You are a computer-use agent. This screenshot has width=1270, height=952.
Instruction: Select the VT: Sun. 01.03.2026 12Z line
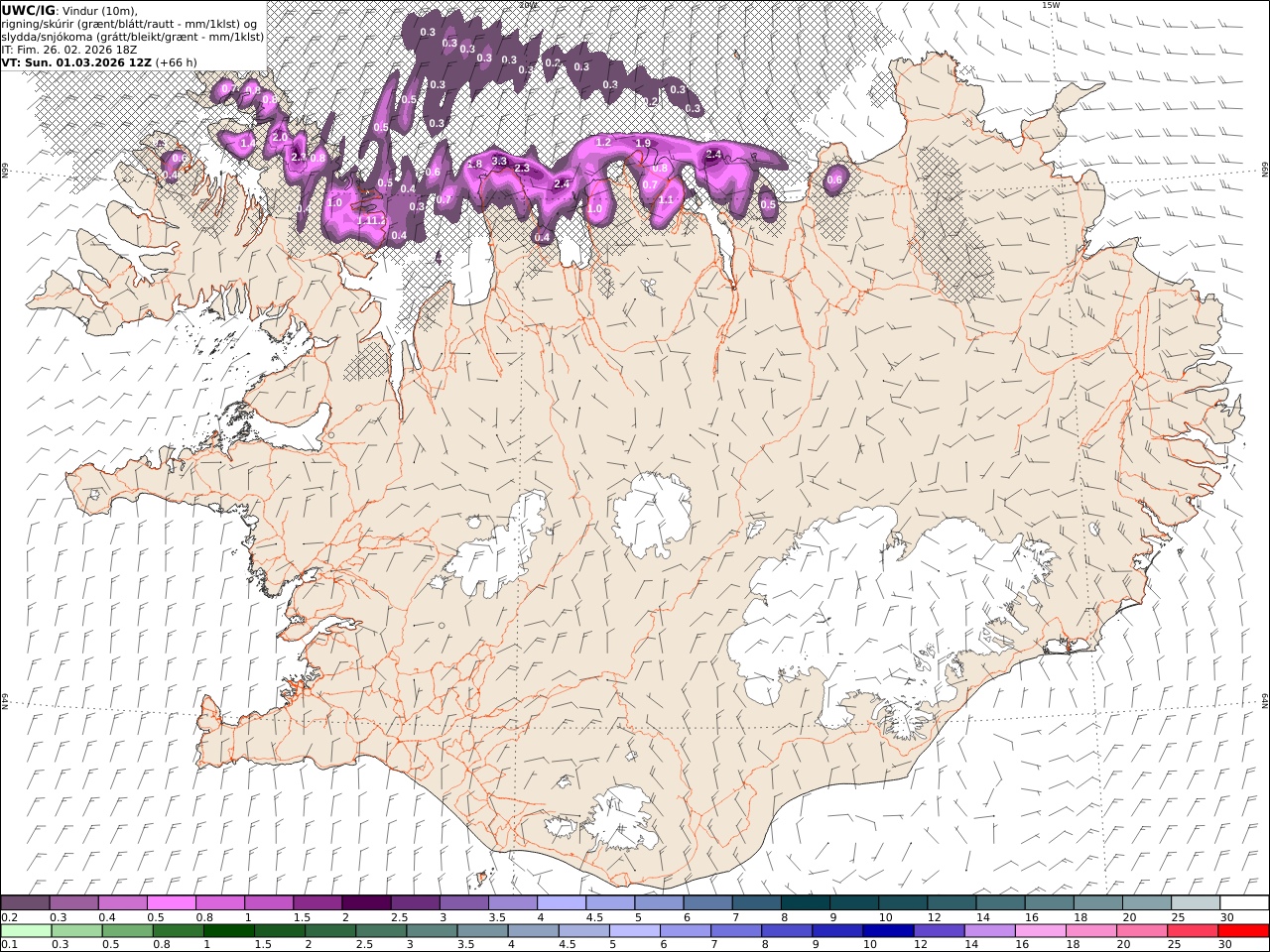99,61
